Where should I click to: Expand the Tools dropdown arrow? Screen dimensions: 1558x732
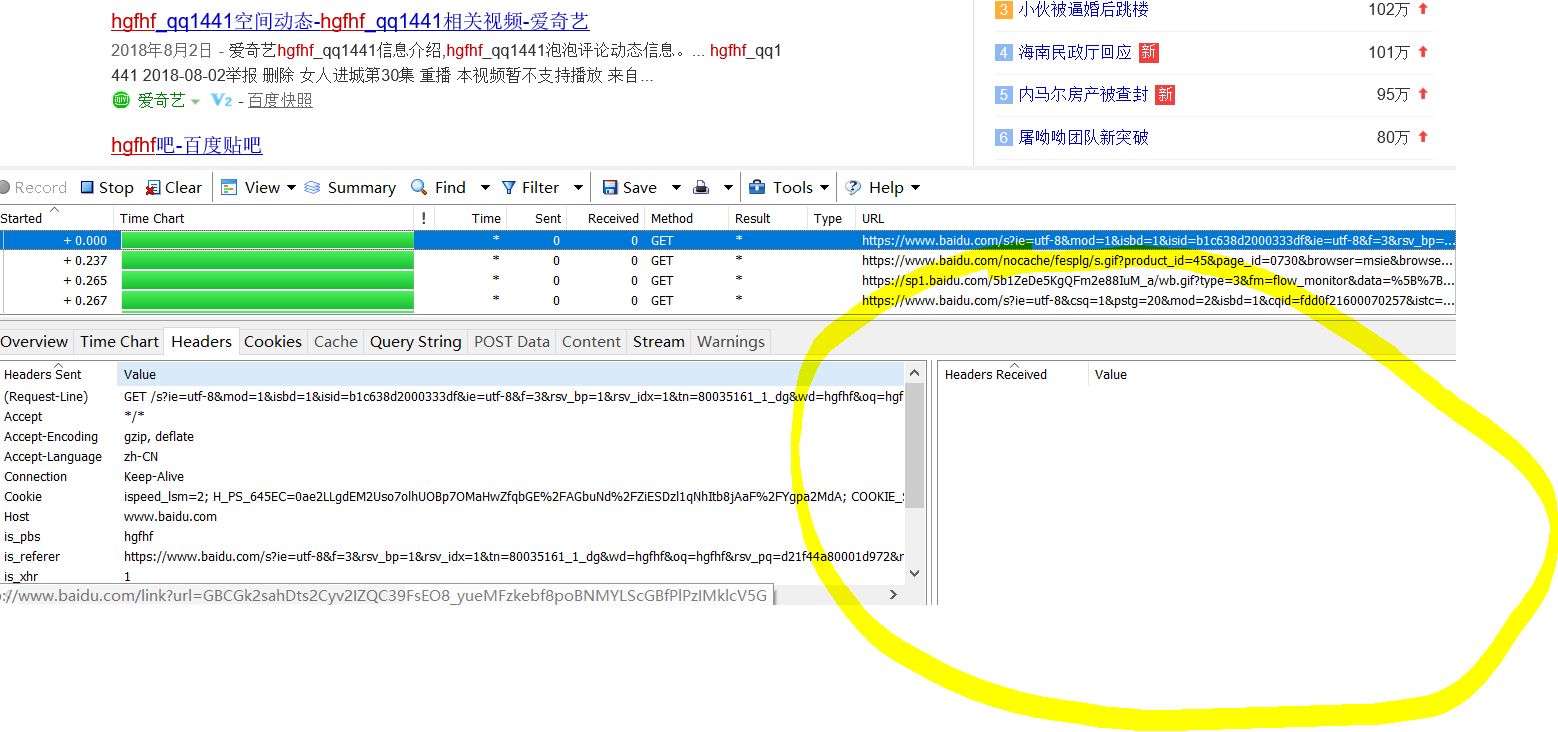(x=825, y=188)
